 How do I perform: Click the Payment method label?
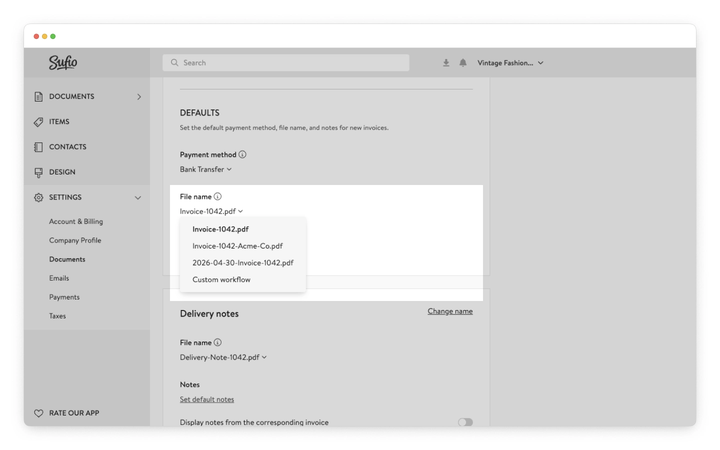208,155
